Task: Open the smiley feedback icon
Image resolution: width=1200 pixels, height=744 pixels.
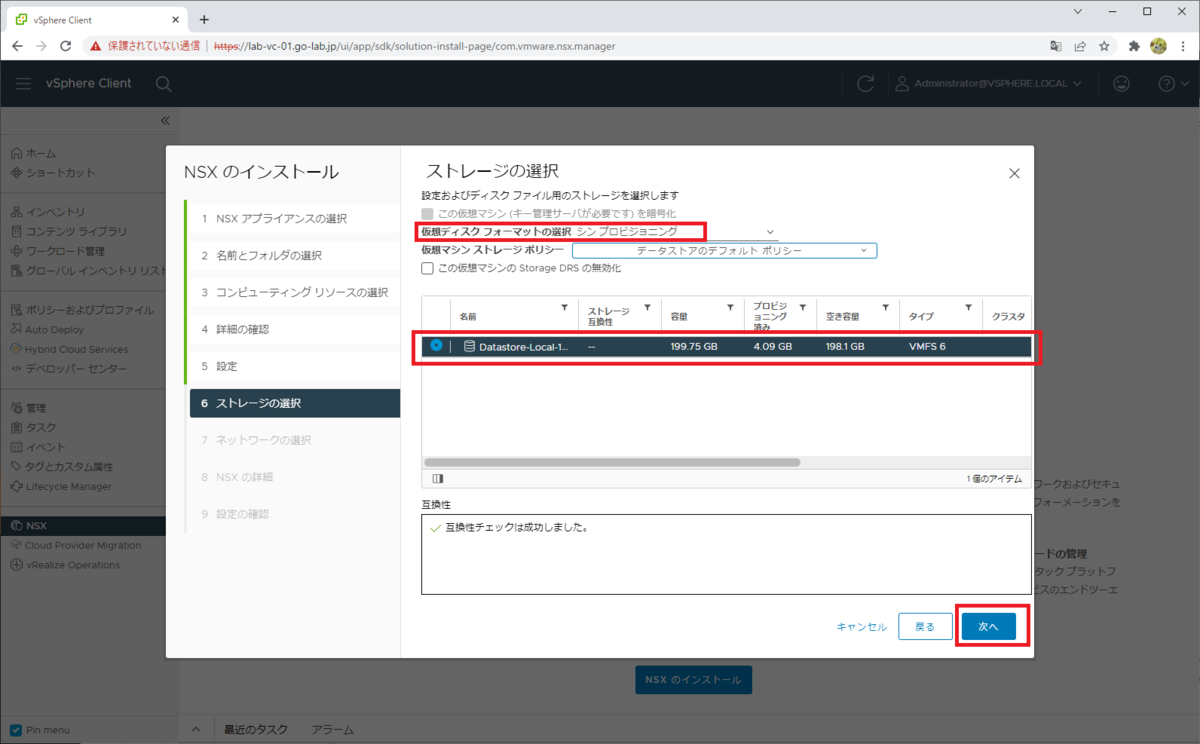Action: (x=1121, y=84)
